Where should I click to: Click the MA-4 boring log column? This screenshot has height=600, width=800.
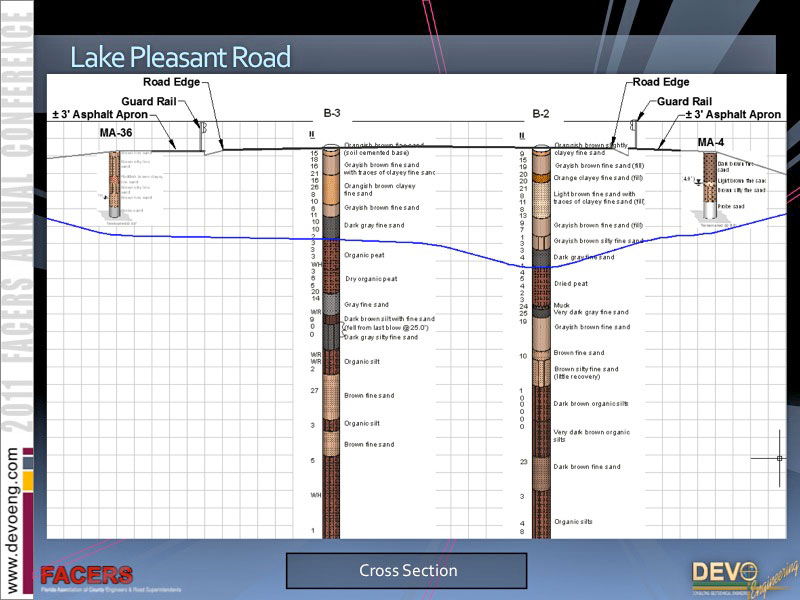[709, 184]
